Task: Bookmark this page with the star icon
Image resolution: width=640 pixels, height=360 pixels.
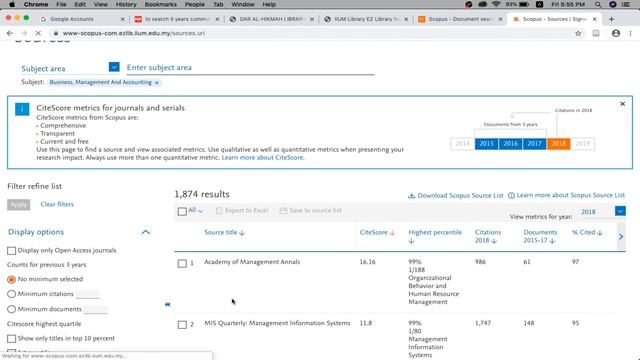Action: tap(578, 33)
